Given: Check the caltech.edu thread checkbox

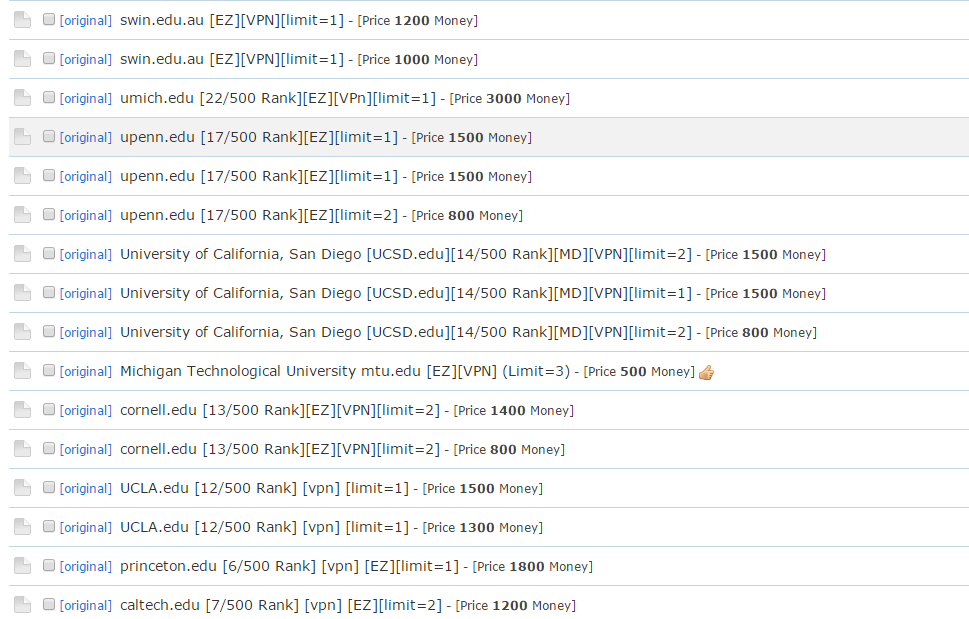Looking at the screenshot, I should pos(49,603).
